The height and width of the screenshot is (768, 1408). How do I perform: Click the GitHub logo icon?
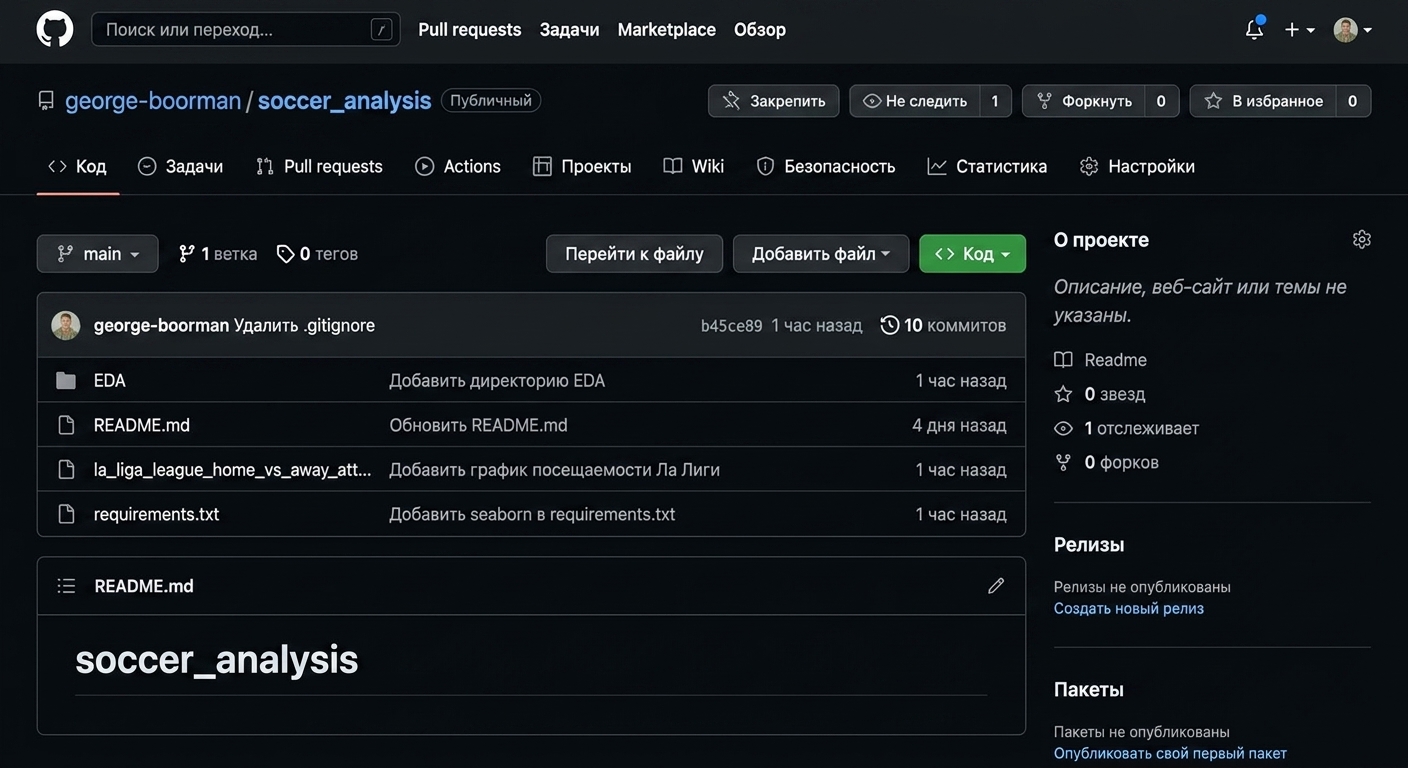click(x=55, y=29)
